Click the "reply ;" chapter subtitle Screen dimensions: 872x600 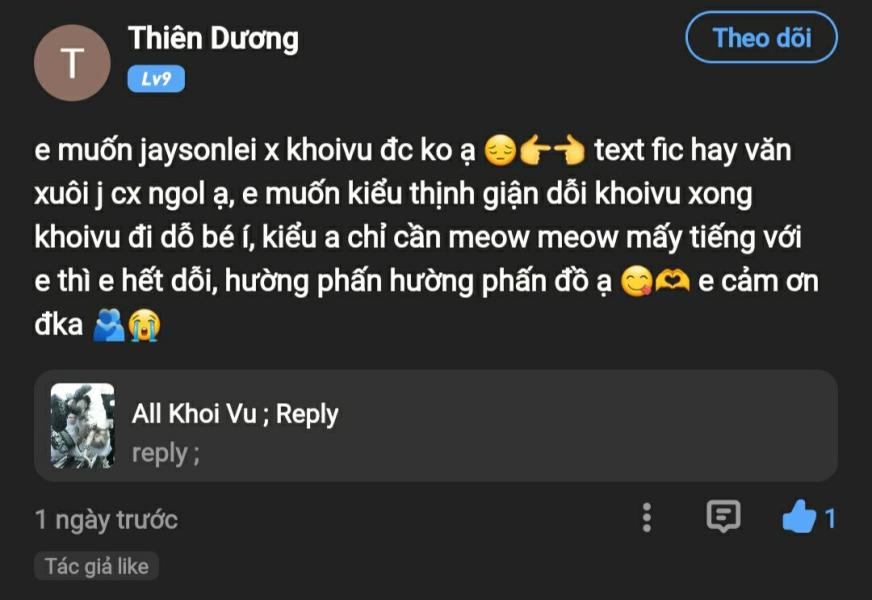click(x=166, y=453)
